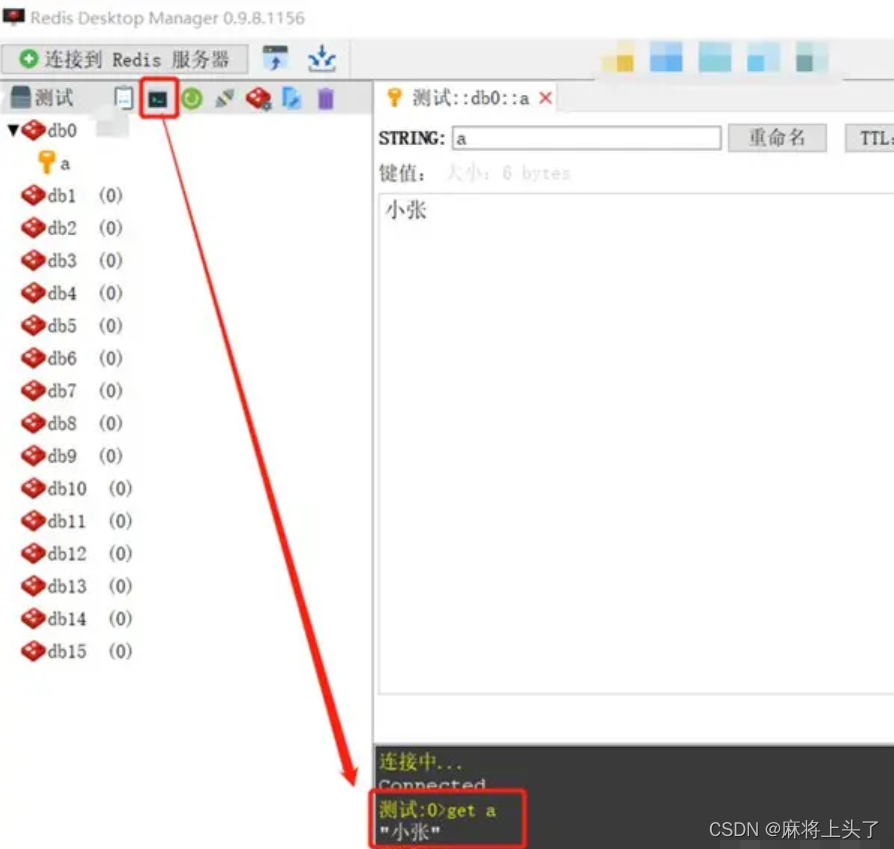Click the 连接中... console line
894x849 pixels.
click(x=420, y=761)
